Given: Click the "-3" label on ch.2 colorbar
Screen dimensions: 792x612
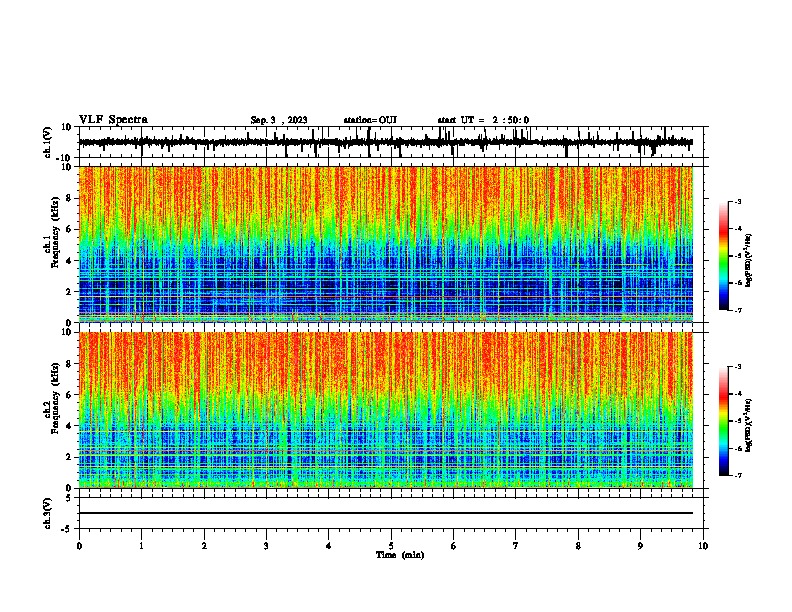Looking at the screenshot, I should (738, 367).
